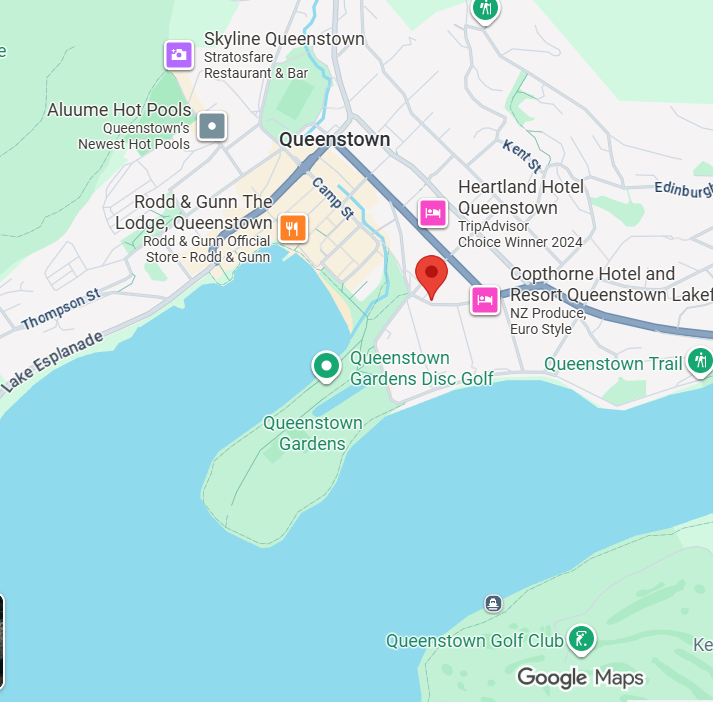713x702 pixels.
Task: Click the Camp St street label
Action: tap(333, 199)
